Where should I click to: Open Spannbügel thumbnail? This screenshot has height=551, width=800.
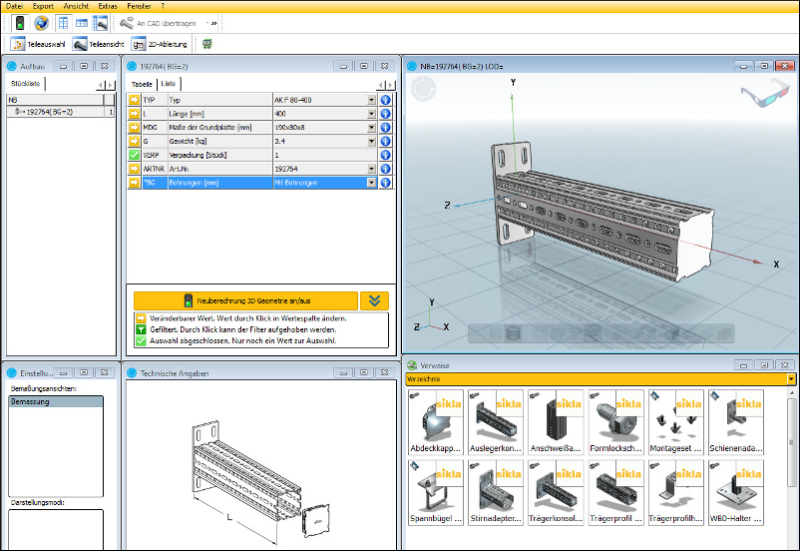(x=436, y=492)
